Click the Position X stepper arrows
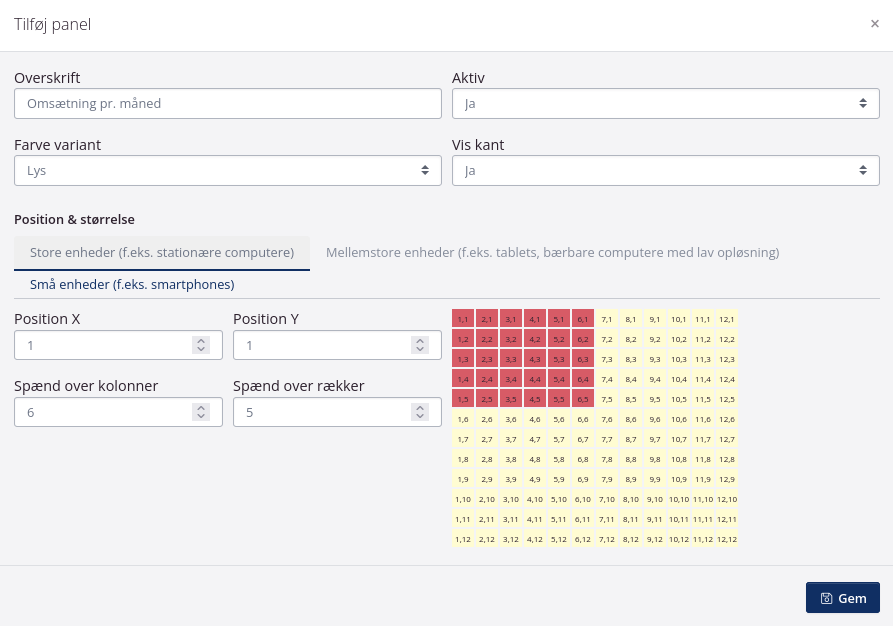The width and height of the screenshot is (893, 626). [x=201, y=345]
